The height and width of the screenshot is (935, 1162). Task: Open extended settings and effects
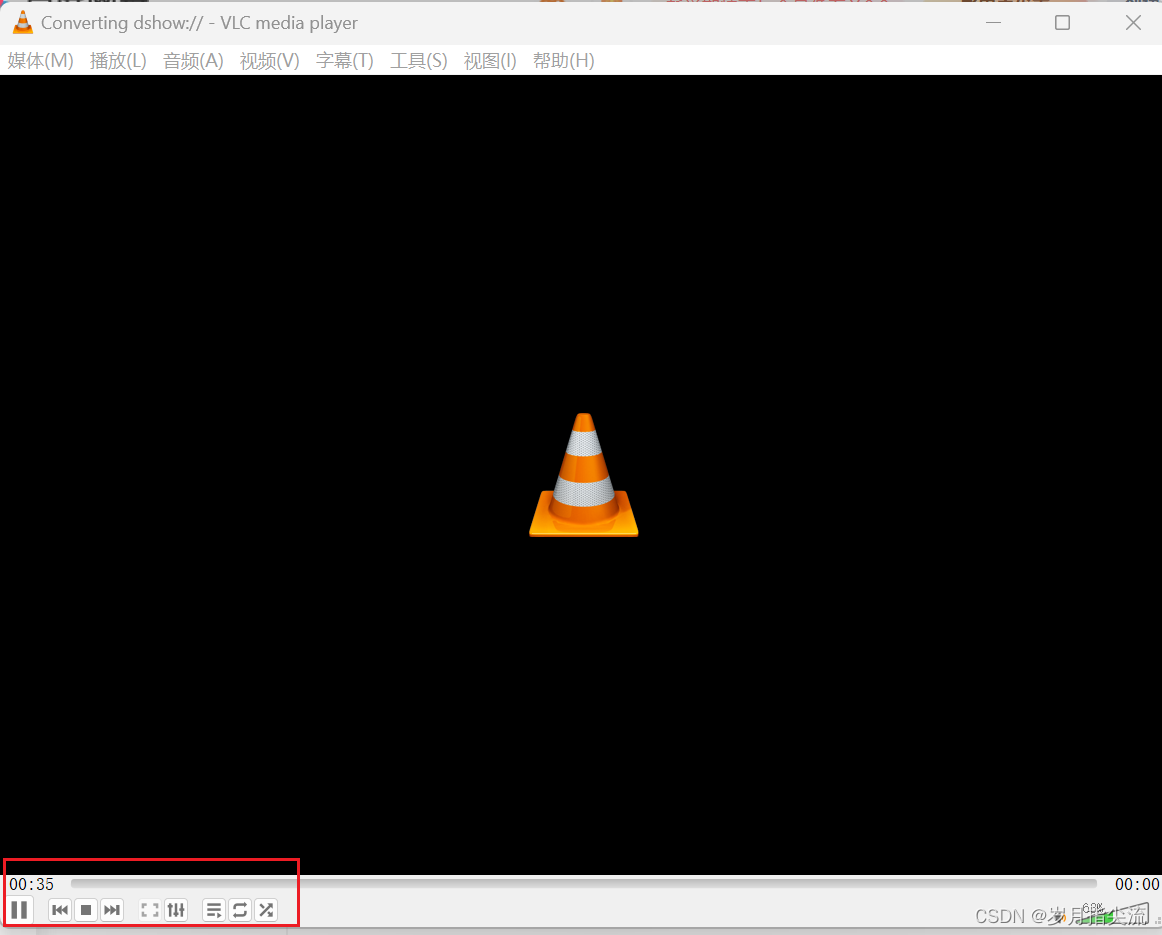[x=176, y=910]
